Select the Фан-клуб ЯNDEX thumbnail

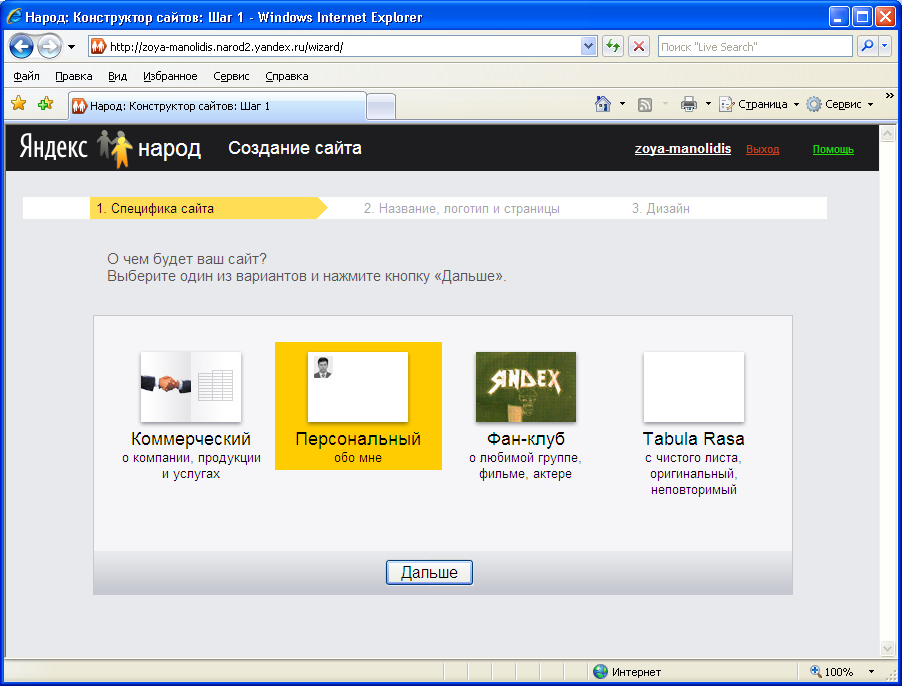526,387
